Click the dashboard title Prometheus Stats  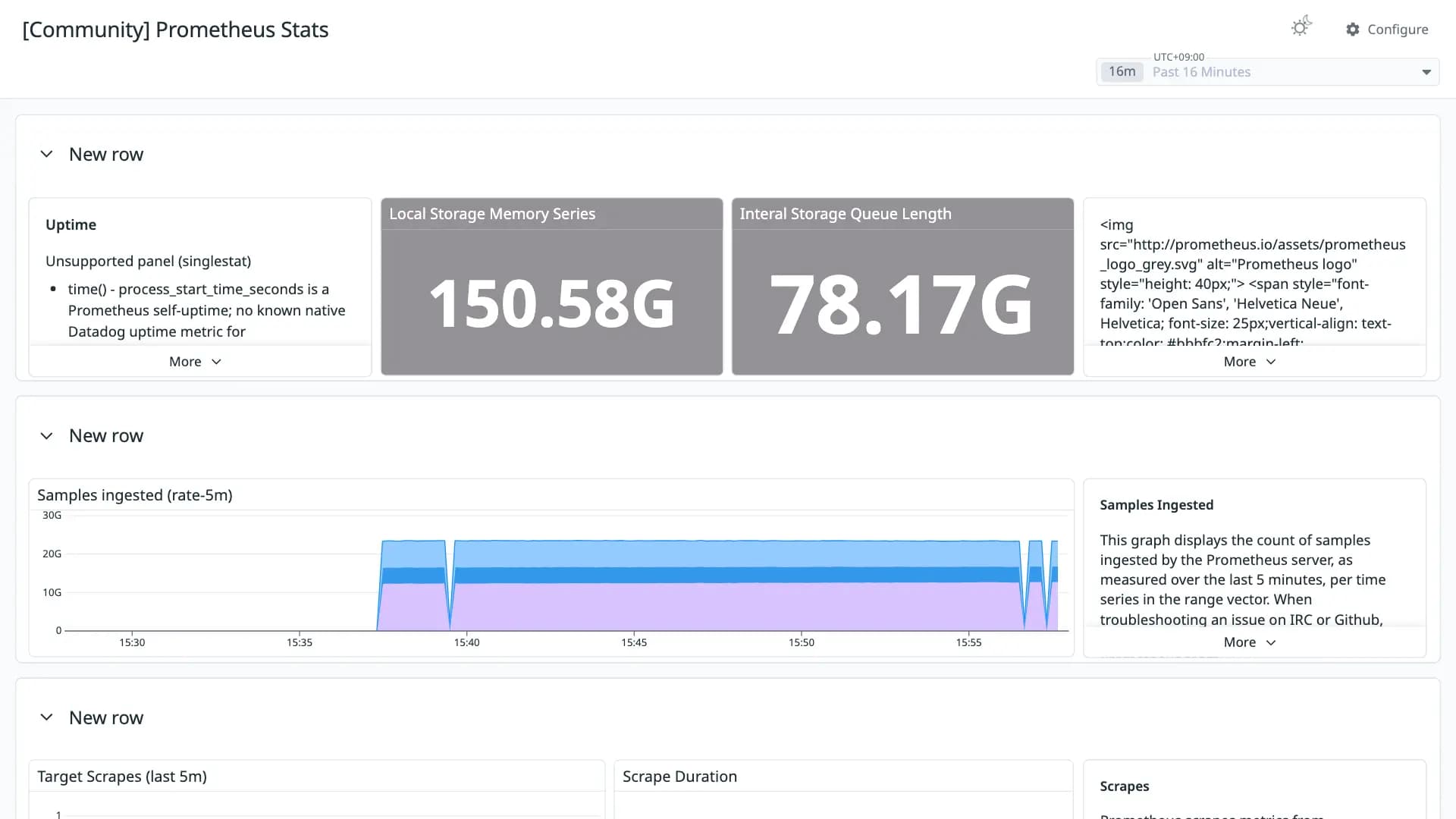coord(175,30)
